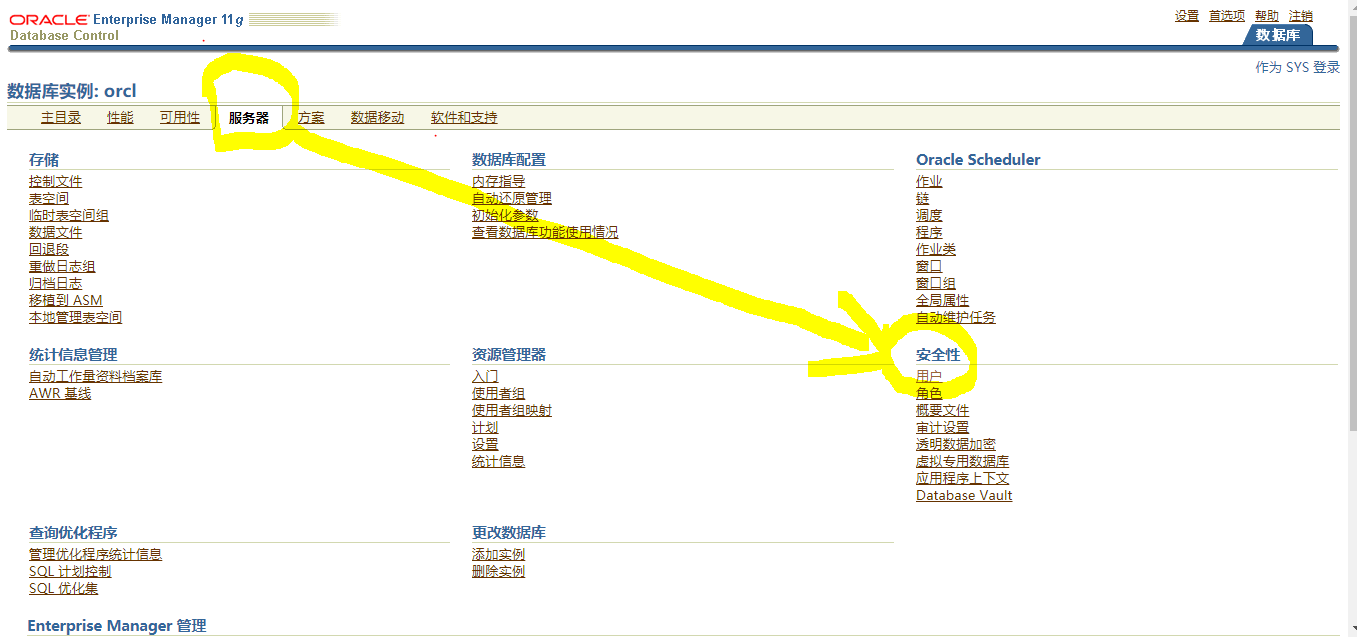Open the 应用程序上下文 link
This screenshot has height=637, width=1357.
click(x=963, y=478)
